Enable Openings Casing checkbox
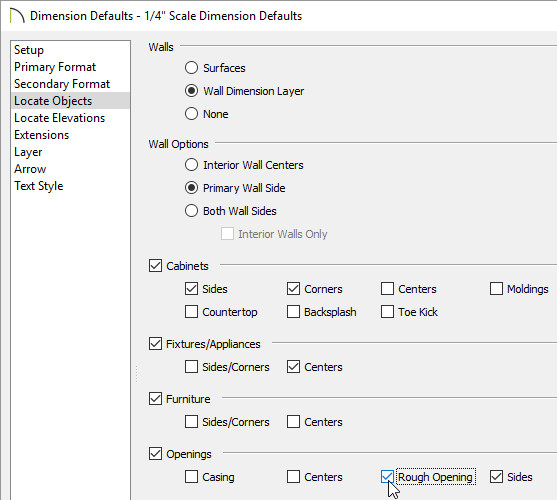Viewport: 557px width, 500px height. (191, 477)
